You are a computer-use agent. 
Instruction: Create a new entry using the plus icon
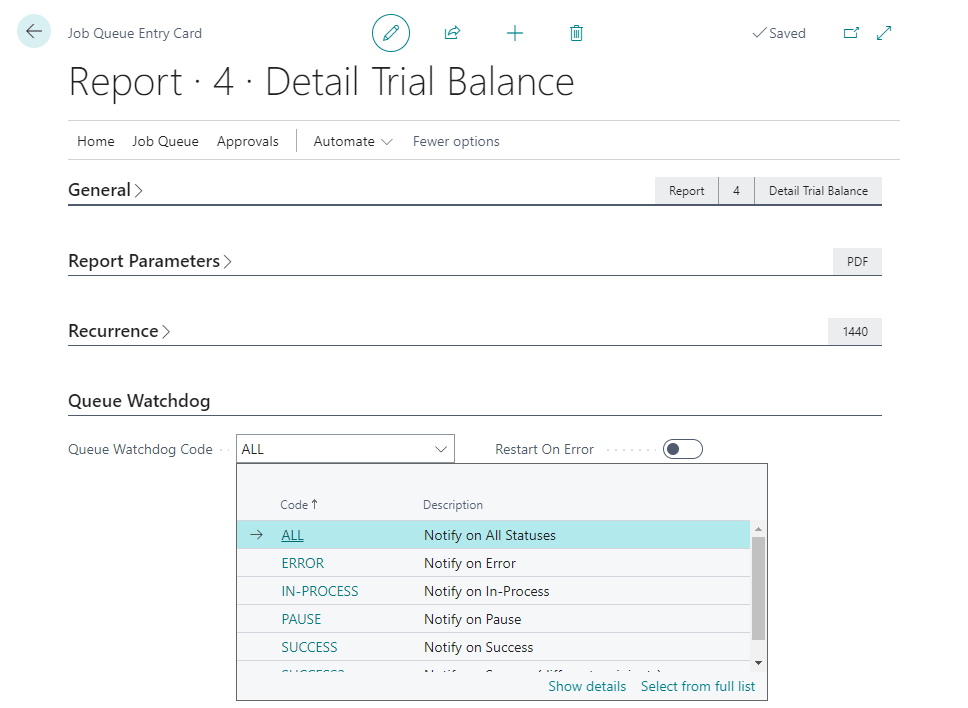click(x=515, y=32)
